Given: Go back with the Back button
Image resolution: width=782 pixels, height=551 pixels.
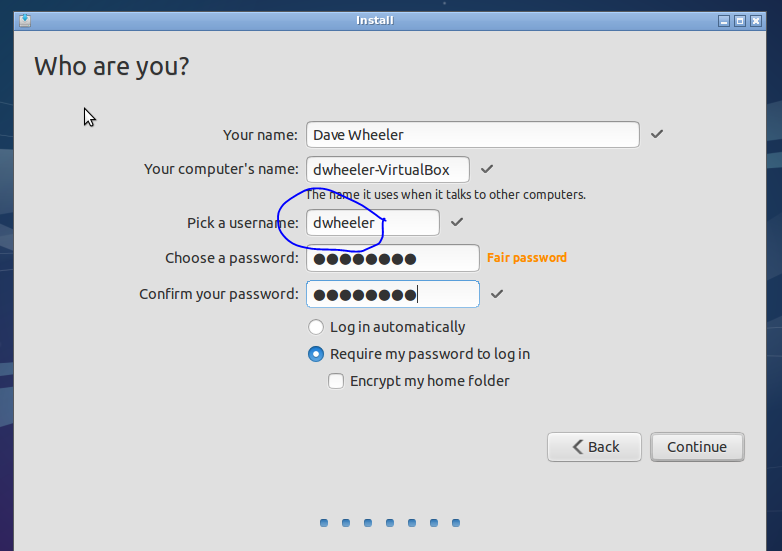Looking at the screenshot, I should (594, 447).
